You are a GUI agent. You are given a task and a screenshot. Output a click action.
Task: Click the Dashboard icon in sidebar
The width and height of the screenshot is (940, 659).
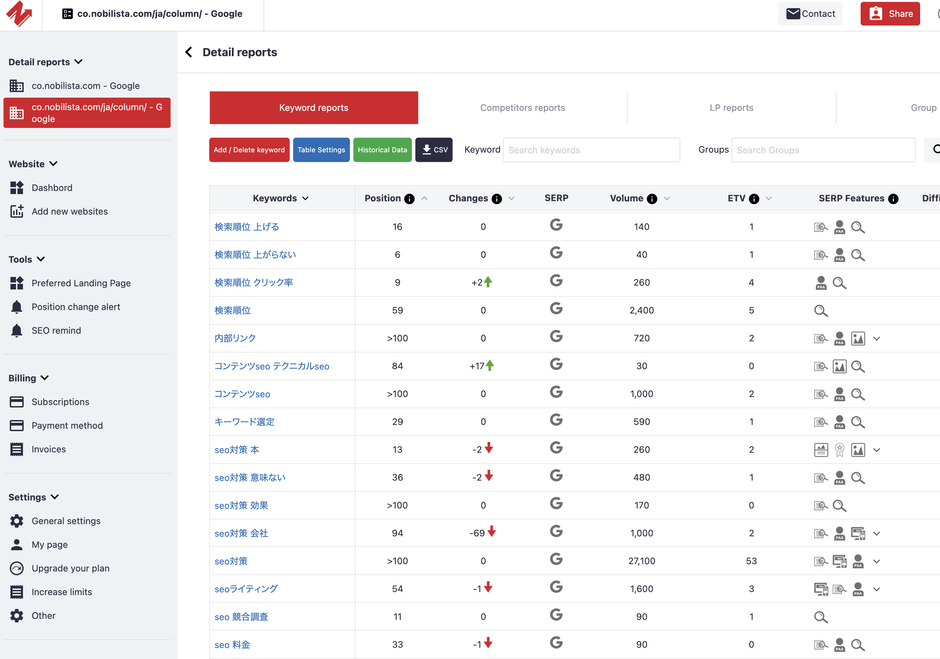click(16, 188)
